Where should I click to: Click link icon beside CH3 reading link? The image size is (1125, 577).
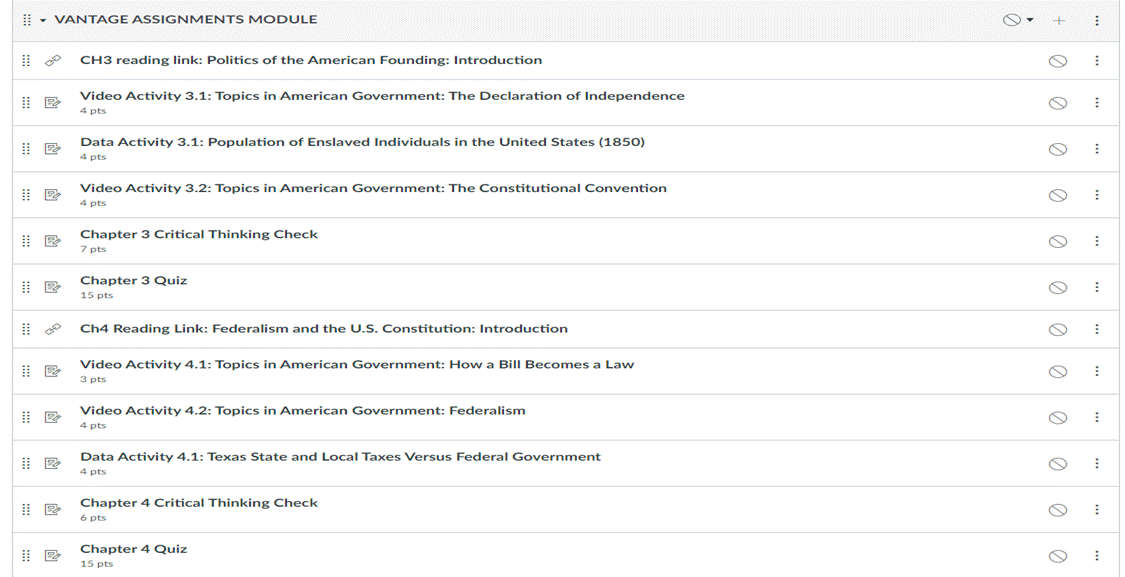52,61
